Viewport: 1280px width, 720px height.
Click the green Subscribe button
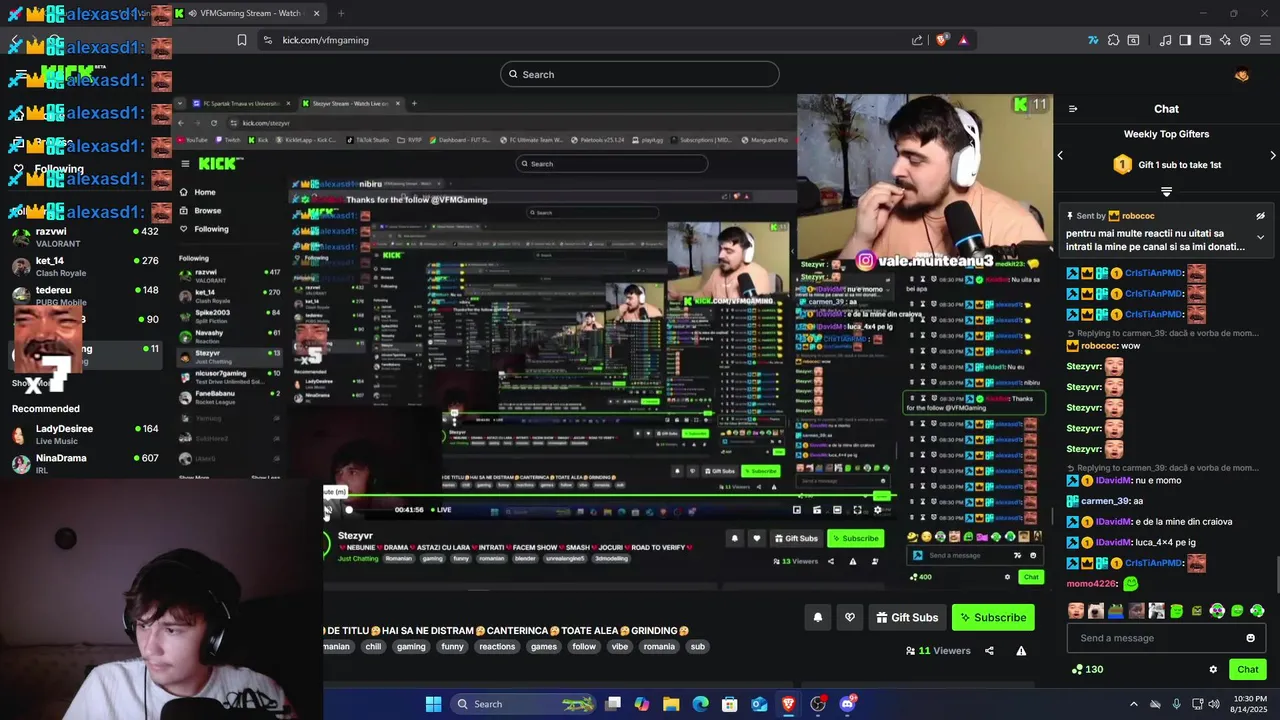pos(993,618)
